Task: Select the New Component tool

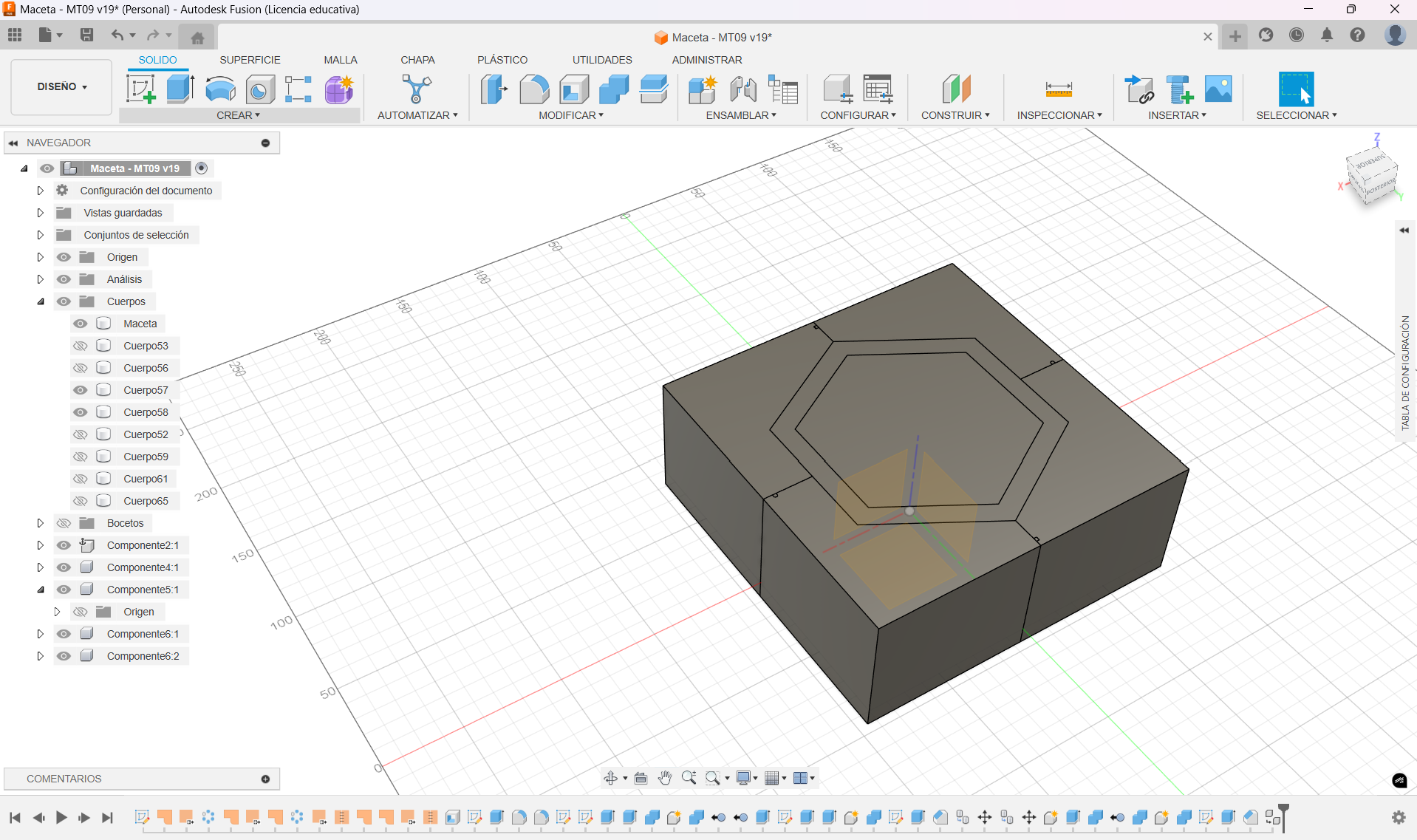Action: 702,89
